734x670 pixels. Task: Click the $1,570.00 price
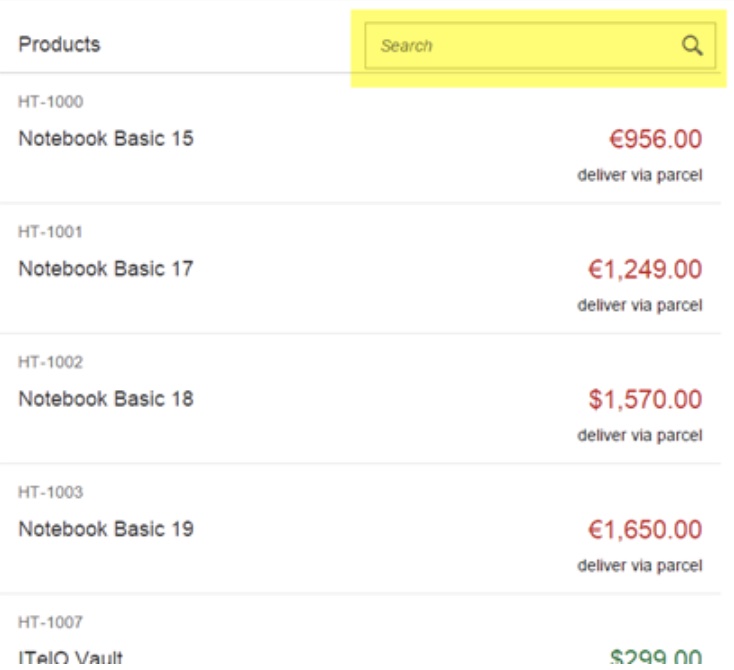646,400
